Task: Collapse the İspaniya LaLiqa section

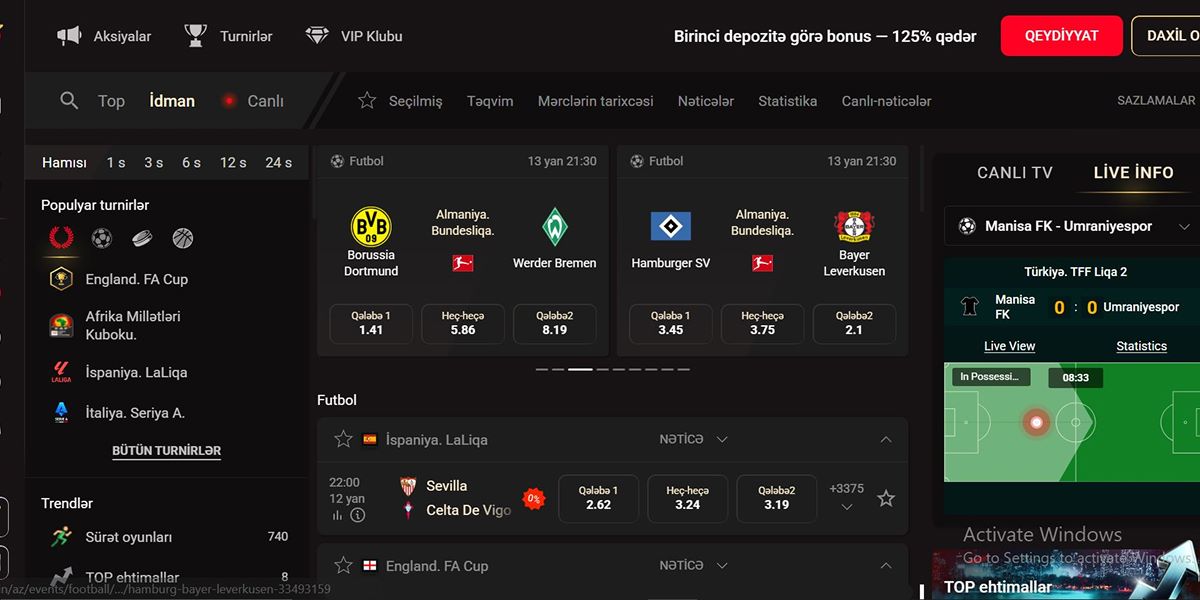Action: [885, 439]
